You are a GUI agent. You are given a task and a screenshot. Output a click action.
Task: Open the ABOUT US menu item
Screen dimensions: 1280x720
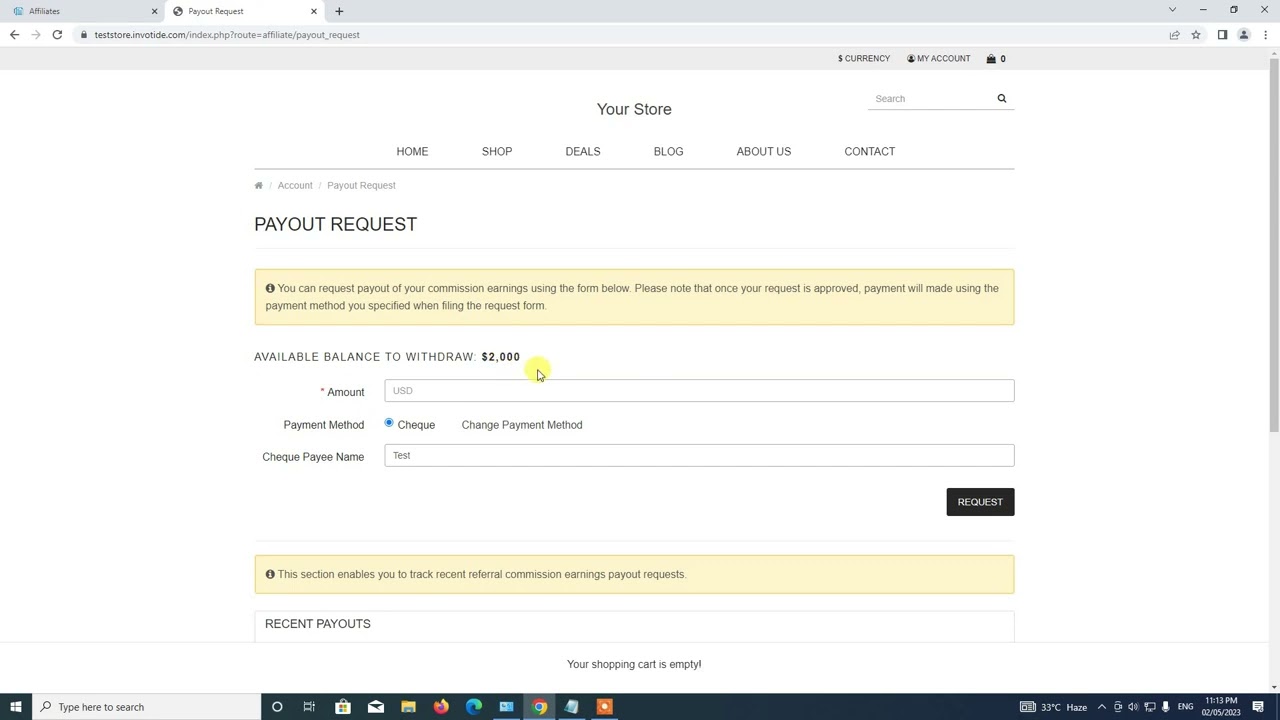click(x=764, y=151)
